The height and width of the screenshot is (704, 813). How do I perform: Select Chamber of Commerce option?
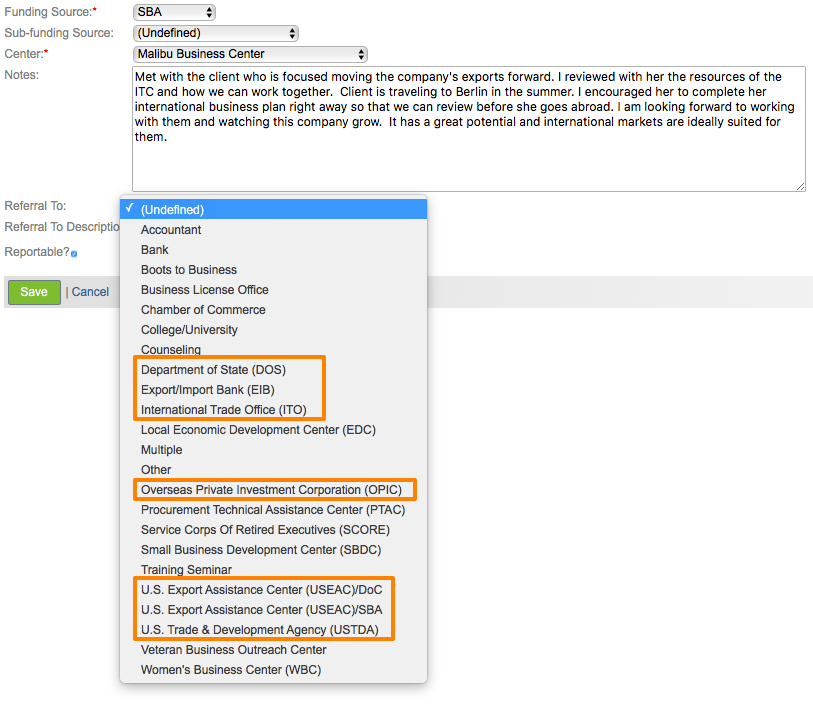point(203,310)
